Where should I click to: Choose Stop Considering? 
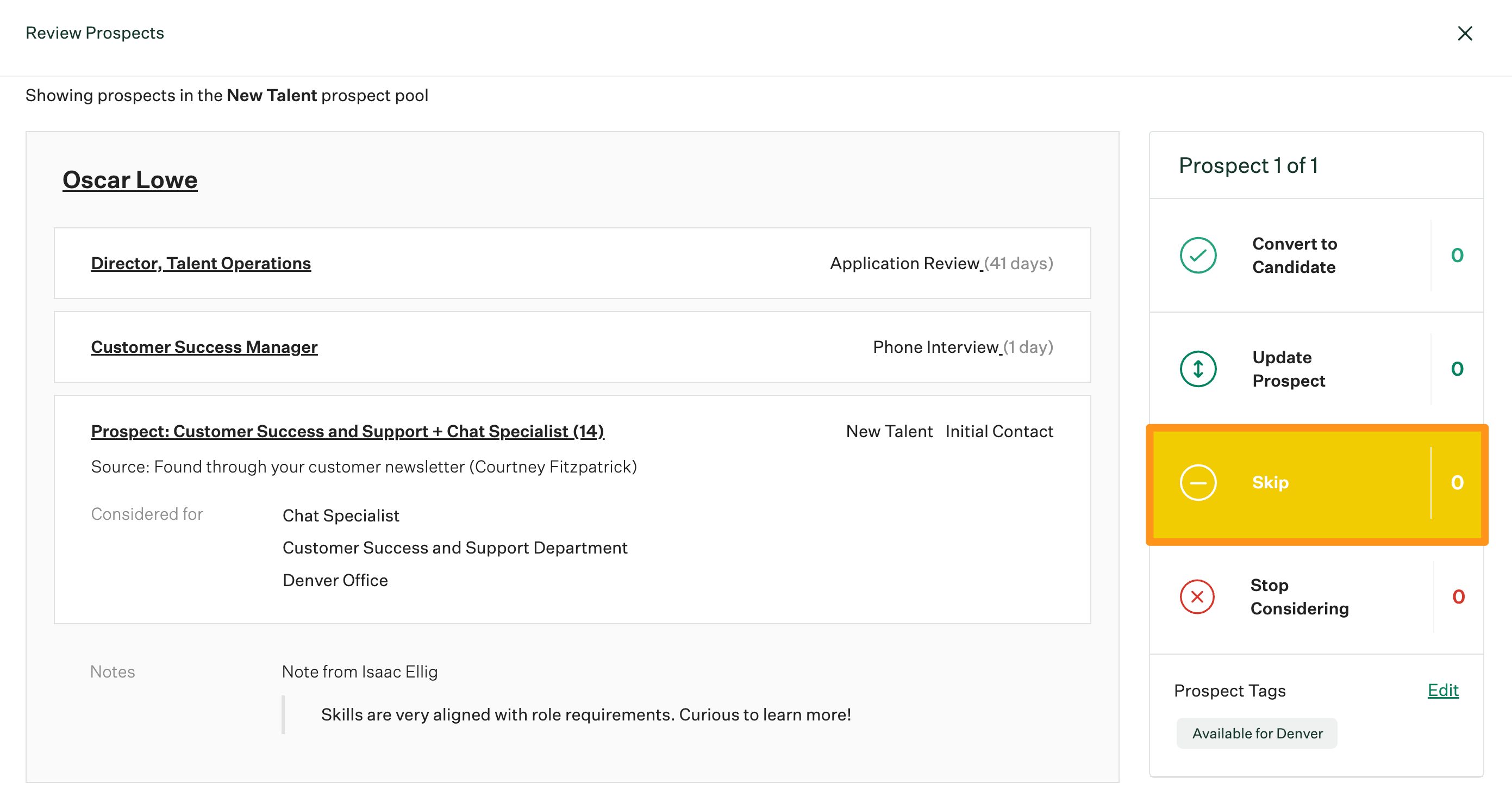1300,596
